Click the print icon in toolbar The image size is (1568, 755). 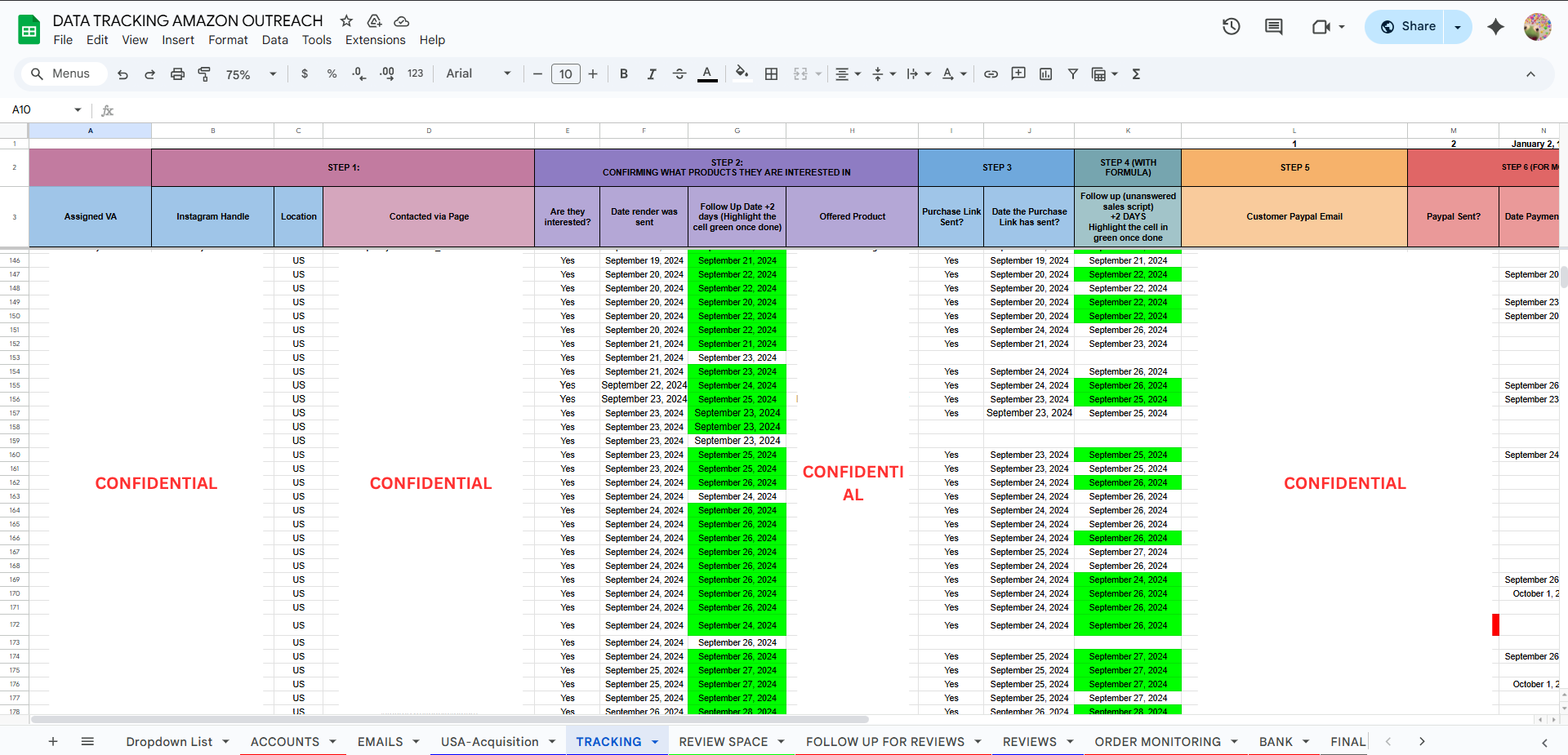point(177,74)
